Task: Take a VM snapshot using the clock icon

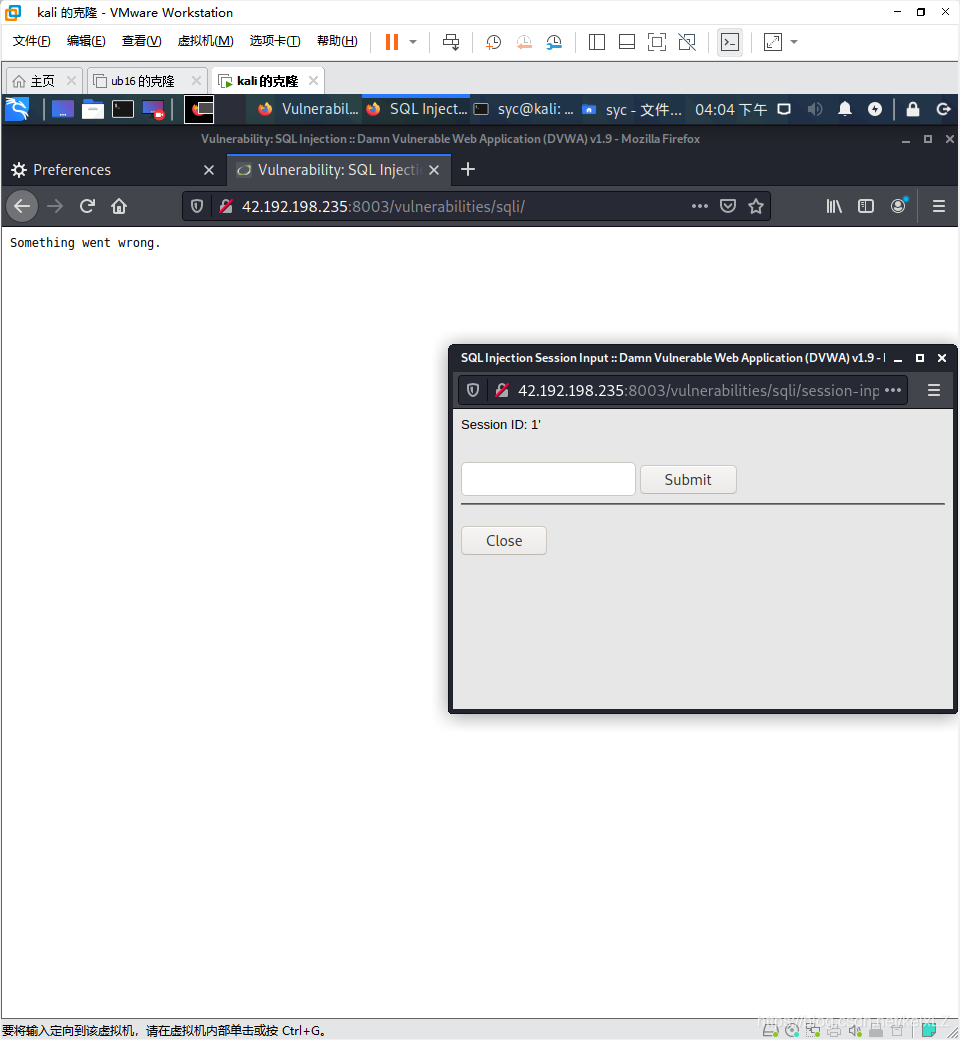Action: 494,42
